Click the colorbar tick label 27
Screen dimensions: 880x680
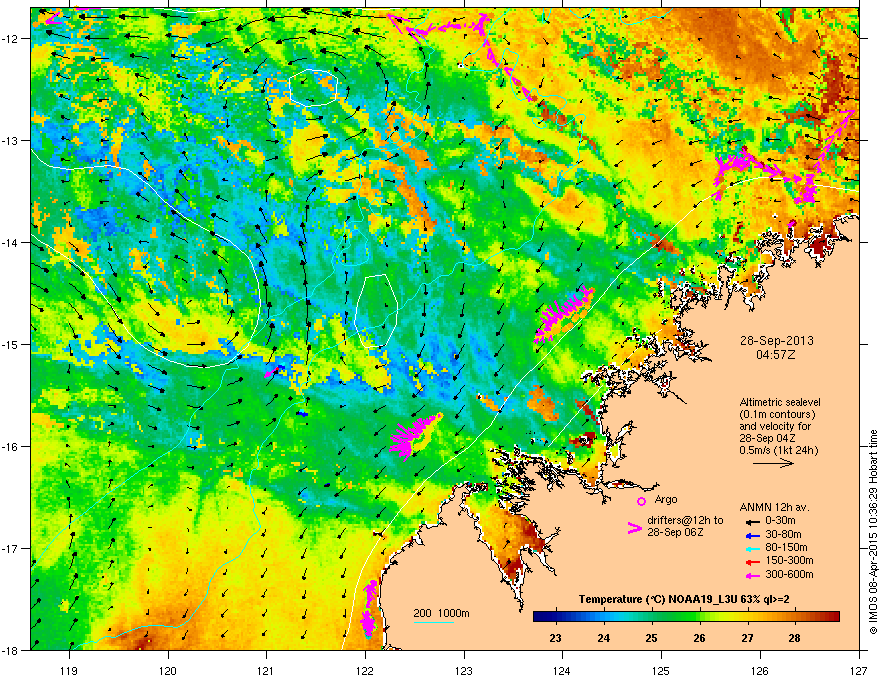[x=747, y=638]
